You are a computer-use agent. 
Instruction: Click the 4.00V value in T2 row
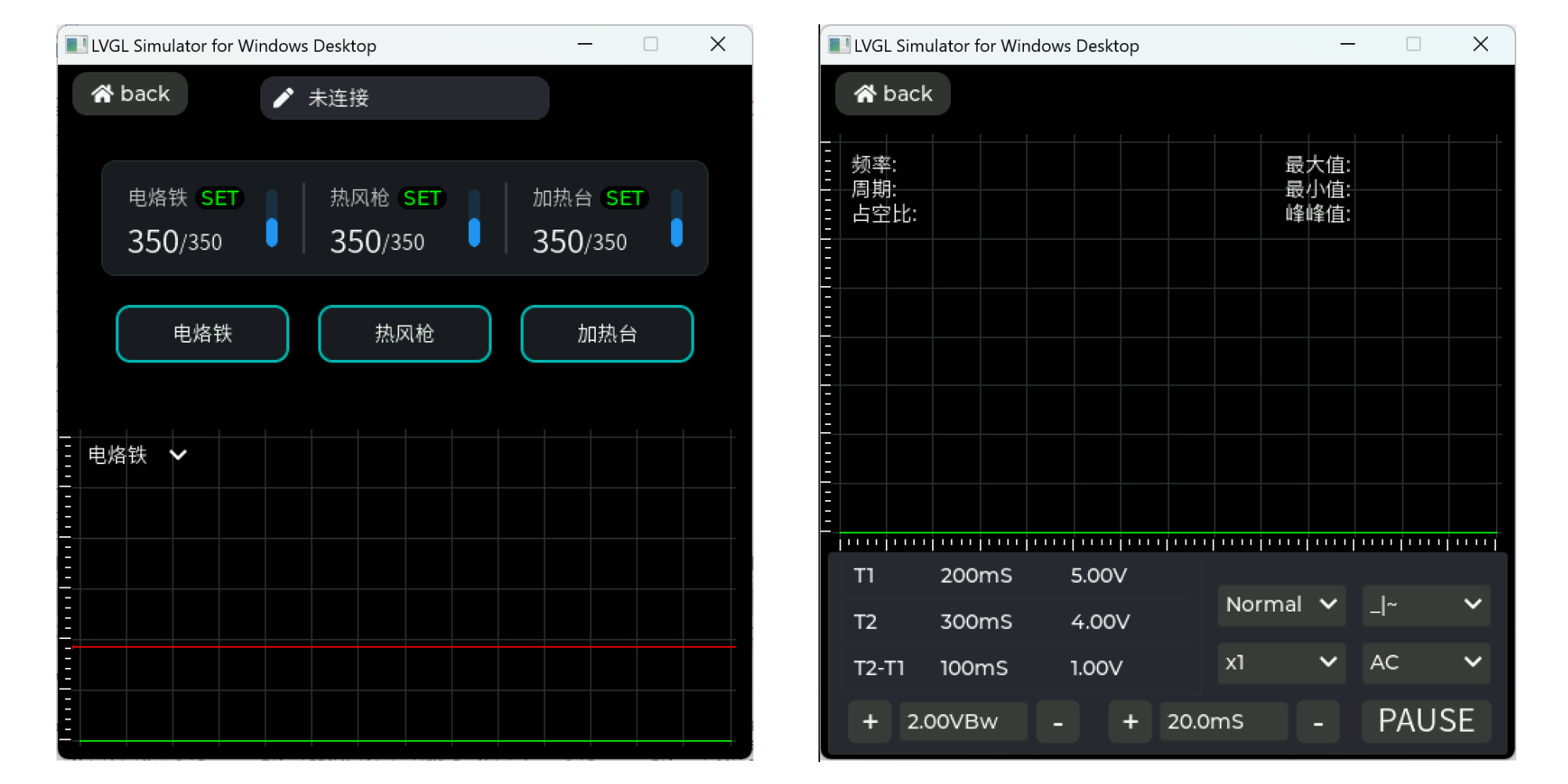coord(1100,622)
